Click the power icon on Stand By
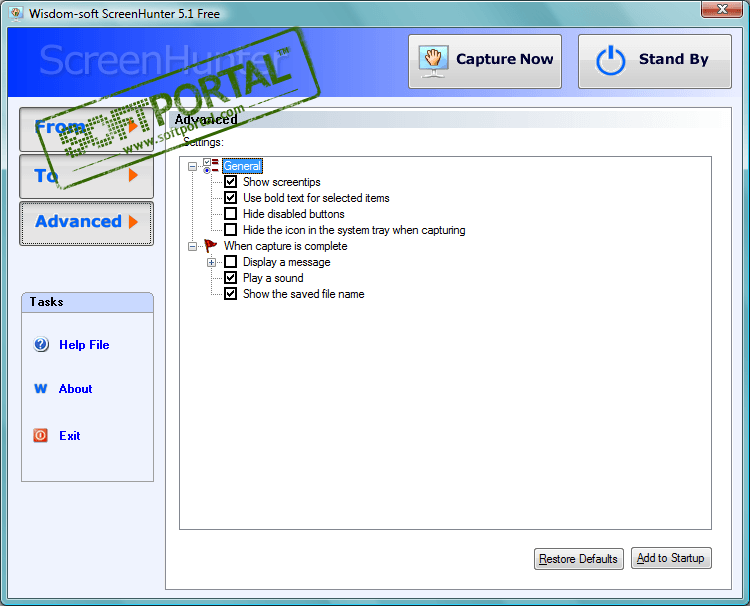Viewport: 750px width, 606px height. [610, 61]
